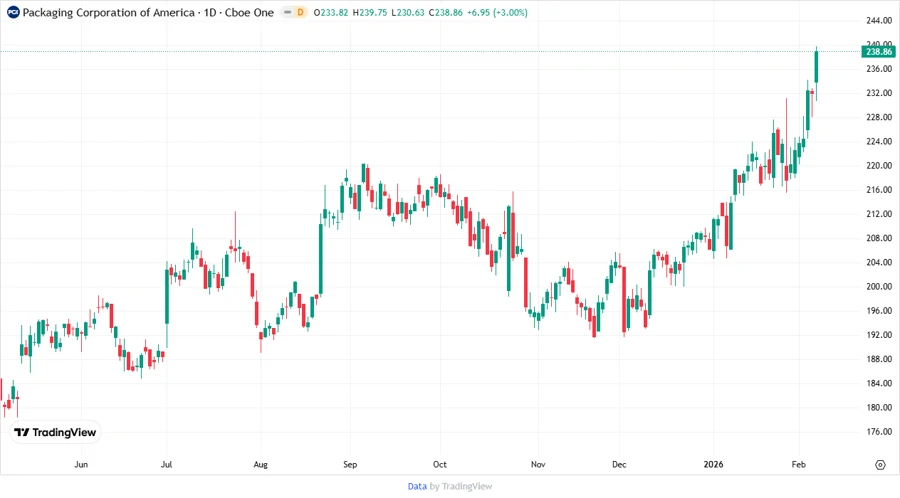This screenshot has width=900, height=498.
Task: Select the Packaging Corporation of America title
Action: pyautogui.click(x=108, y=13)
